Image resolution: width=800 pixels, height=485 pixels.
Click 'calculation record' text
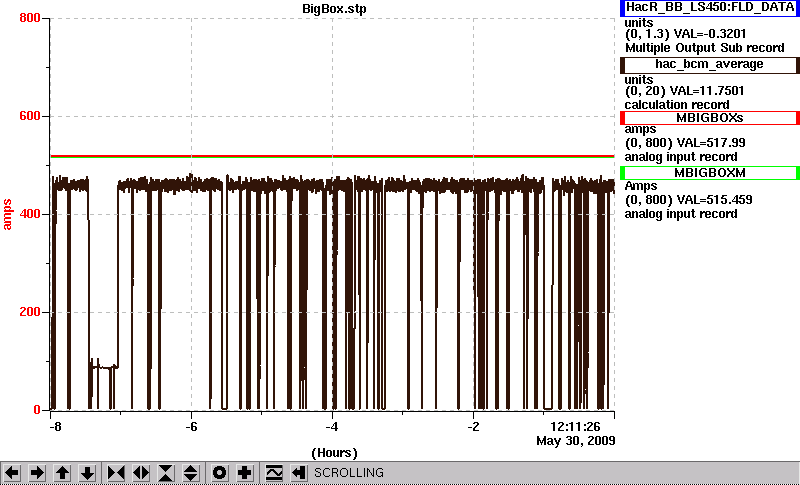click(x=677, y=105)
